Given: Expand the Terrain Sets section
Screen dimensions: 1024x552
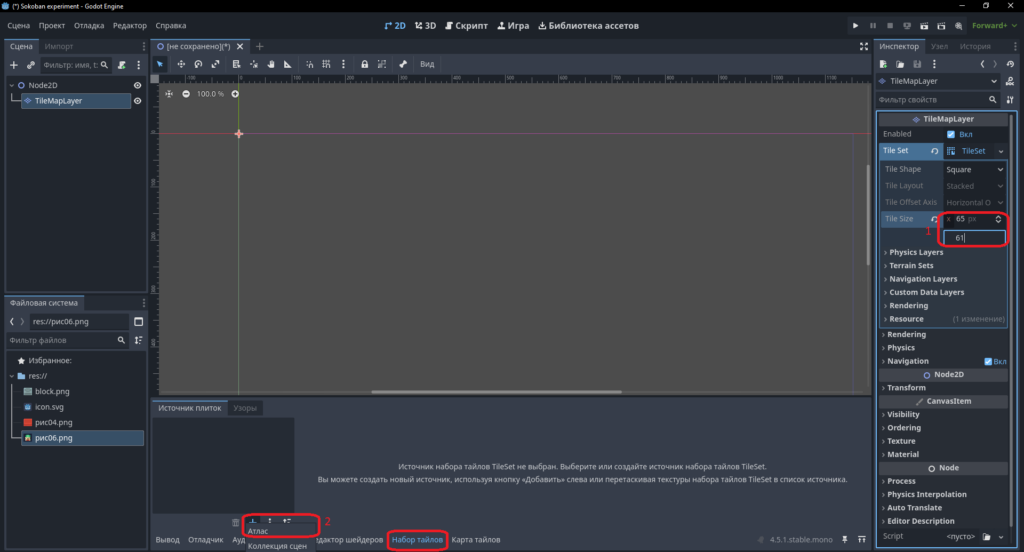Looking at the screenshot, I should click(910, 266).
